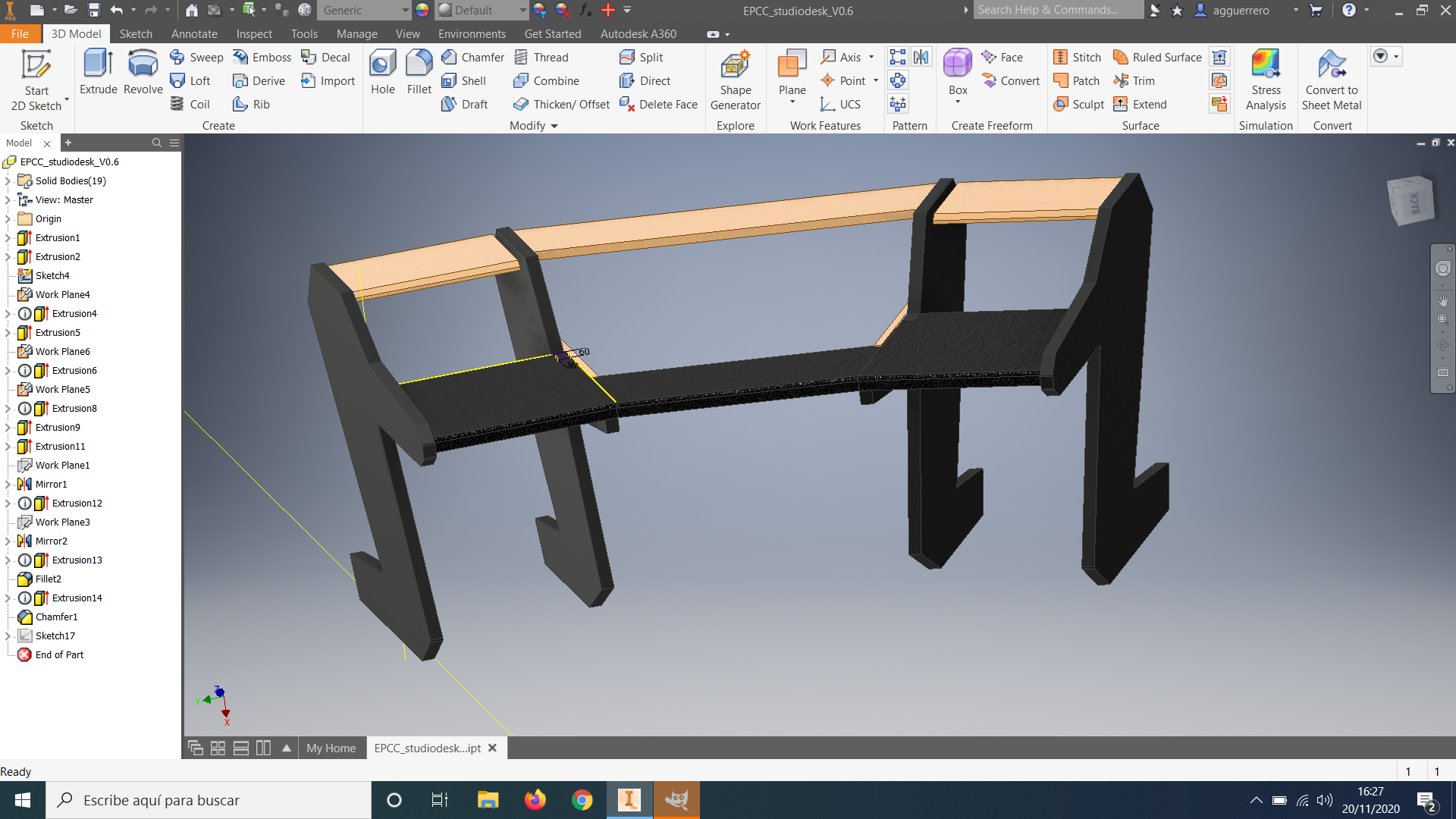Open the Shape Generator tool
This screenshot has height=819, width=1456.
coord(735,80)
